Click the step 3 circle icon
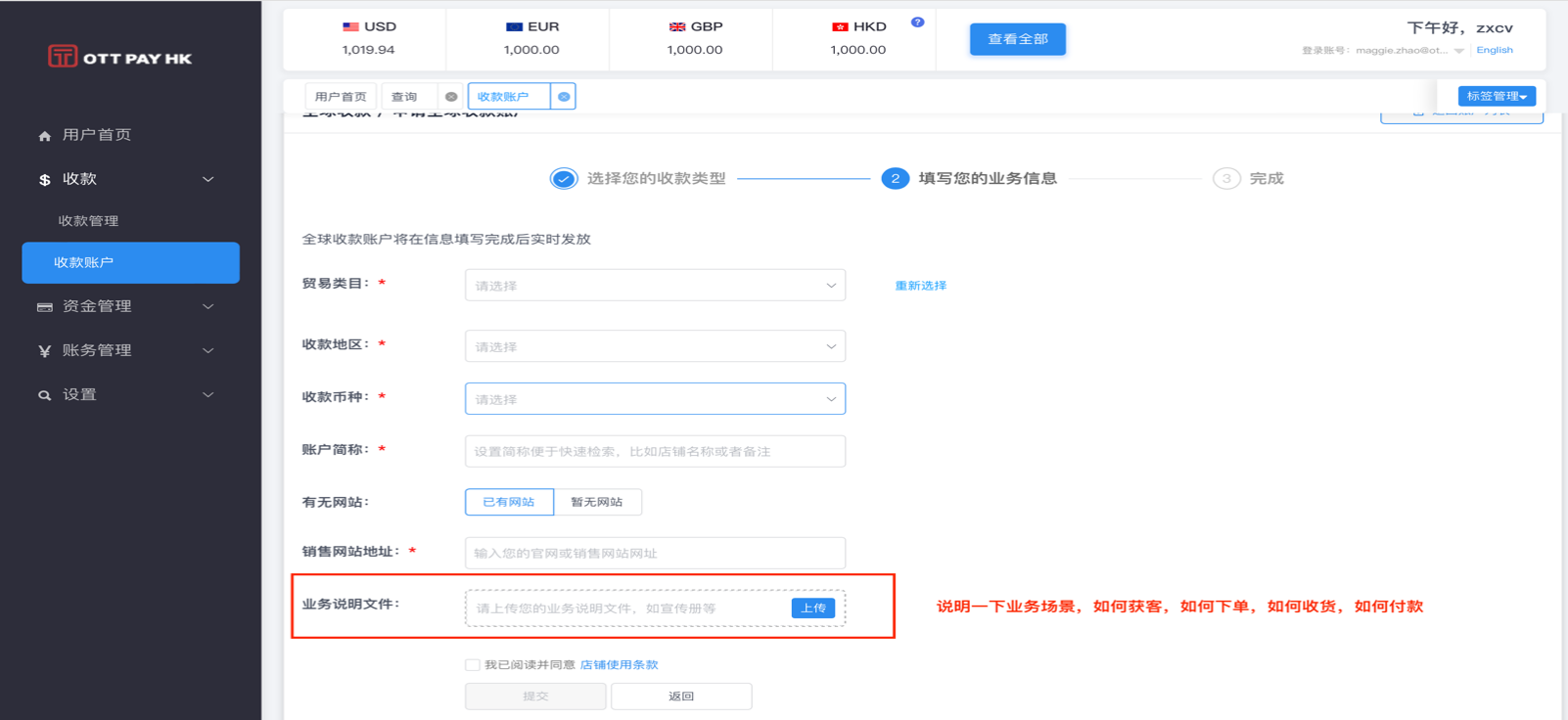Viewport: 1568px width, 720px height. point(1226,179)
